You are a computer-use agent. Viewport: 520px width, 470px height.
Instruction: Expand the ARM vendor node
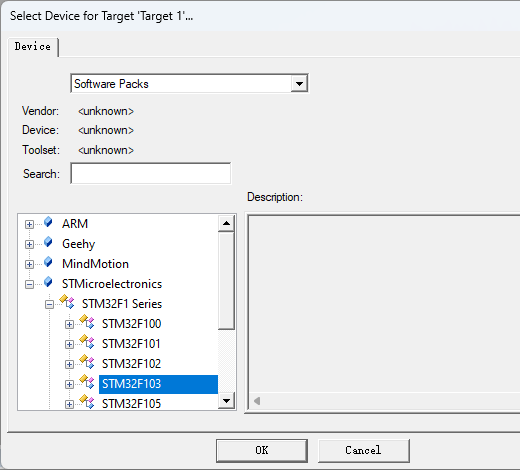click(x=29, y=224)
